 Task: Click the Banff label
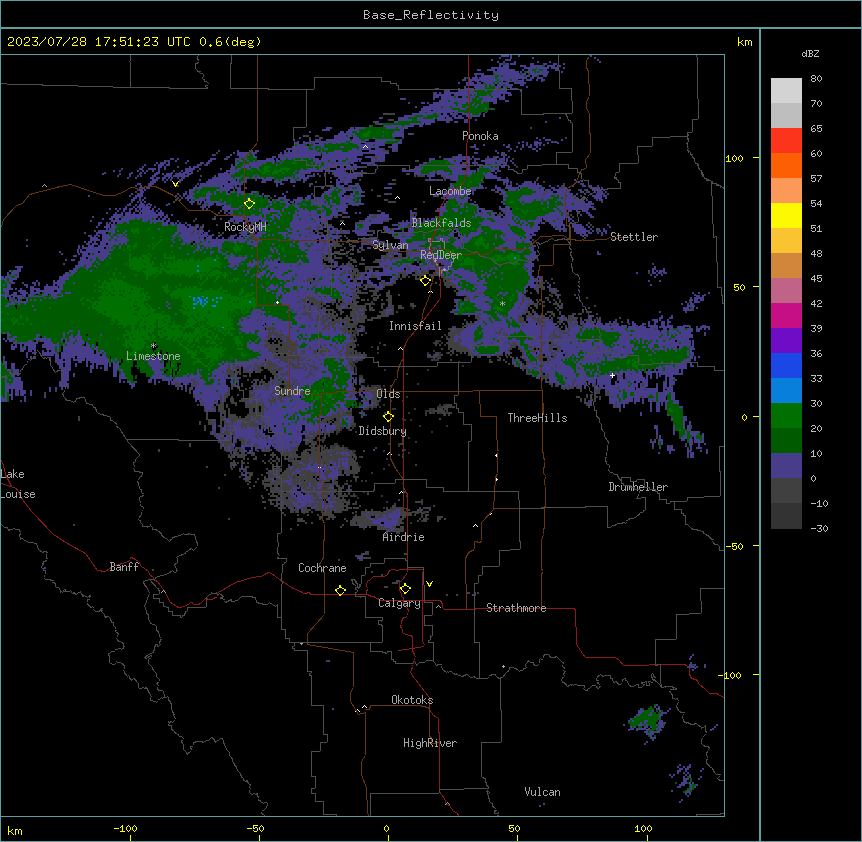pyautogui.click(x=124, y=567)
